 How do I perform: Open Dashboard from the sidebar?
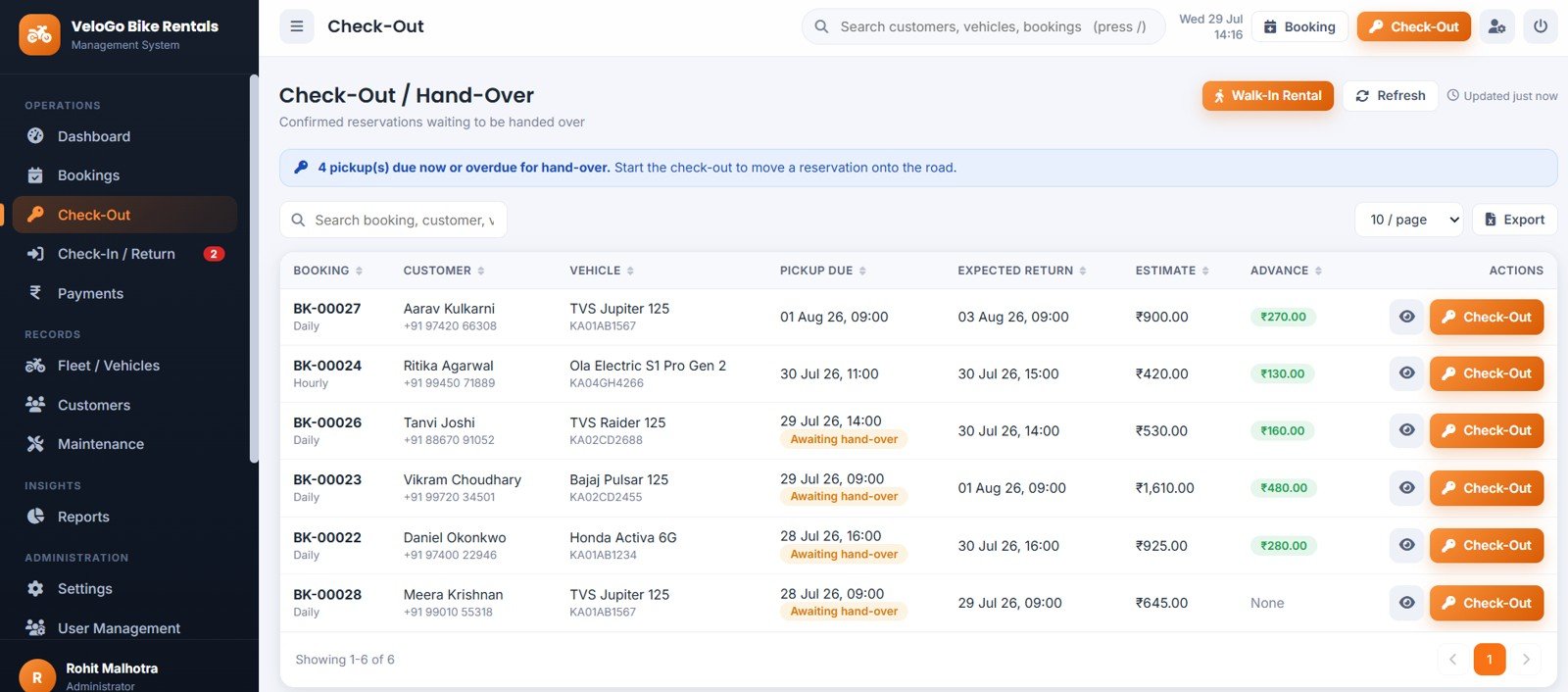124,136
